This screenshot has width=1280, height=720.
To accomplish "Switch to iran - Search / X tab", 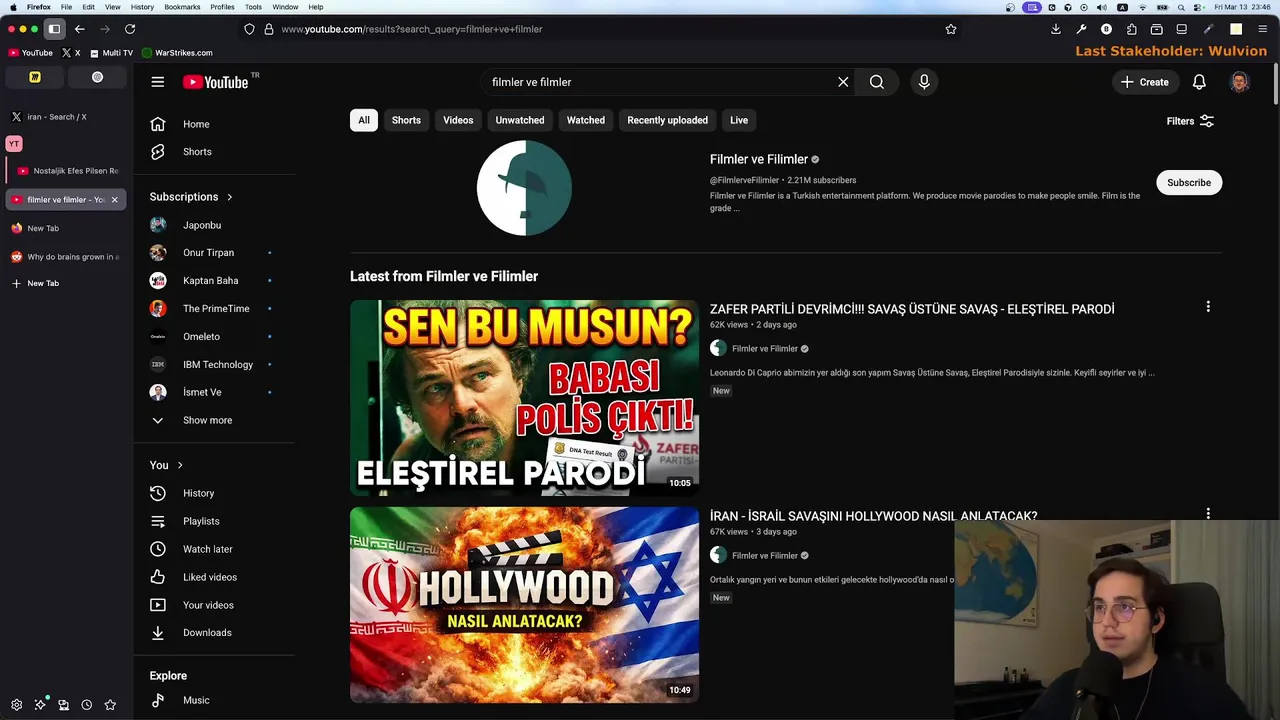I will click(x=64, y=117).
